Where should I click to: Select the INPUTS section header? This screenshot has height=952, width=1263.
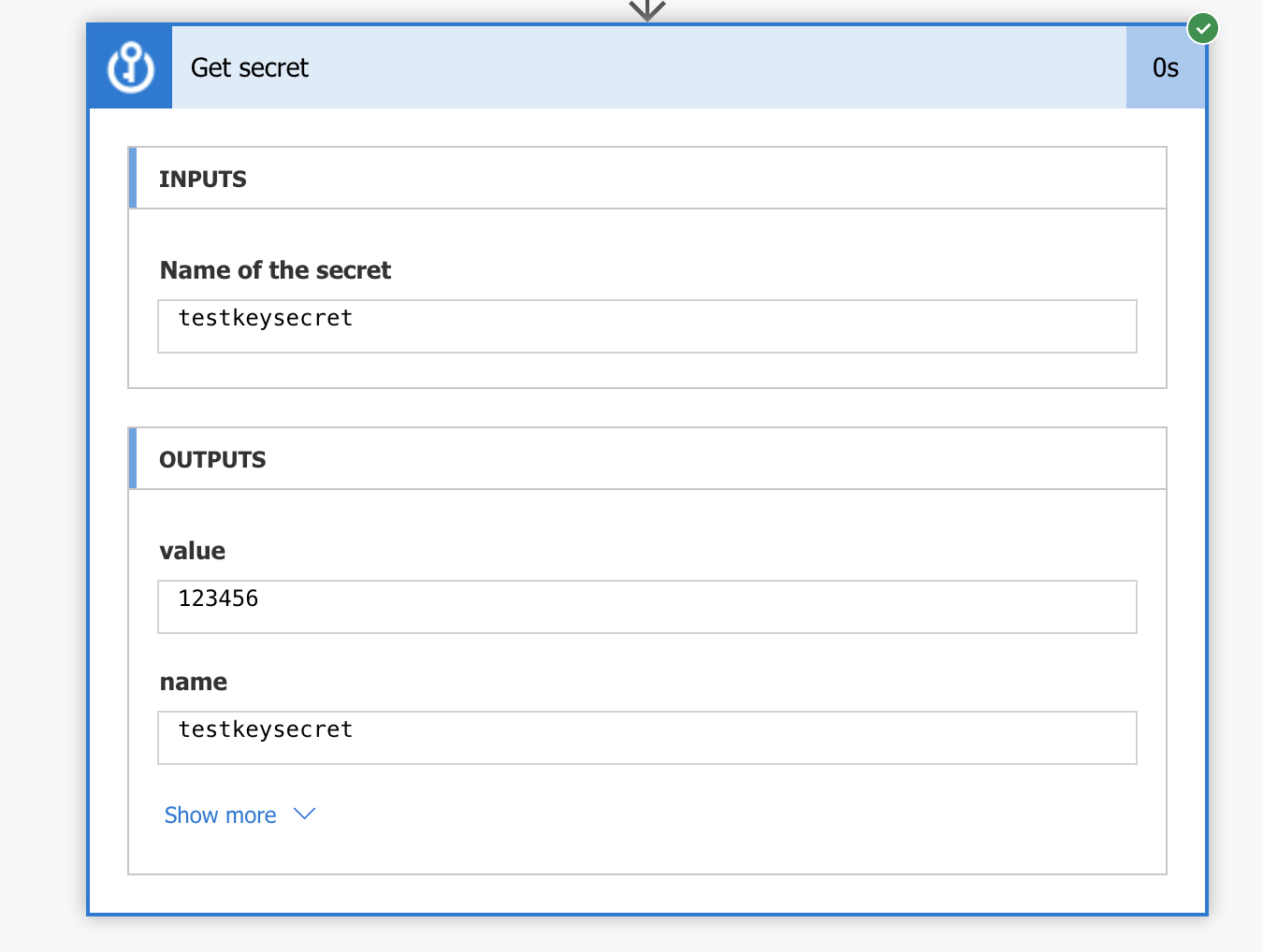pyautogui.click(x=647, y=178)
